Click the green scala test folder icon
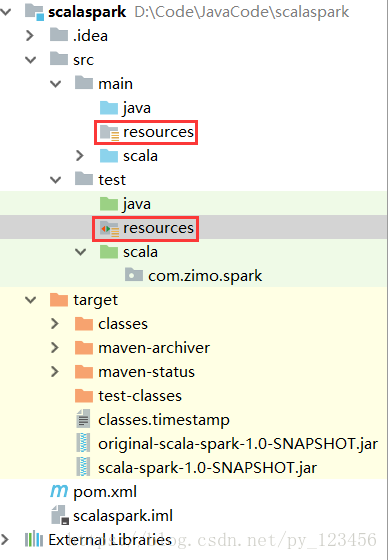Screen dimensions: 388x560 point(109,251)
